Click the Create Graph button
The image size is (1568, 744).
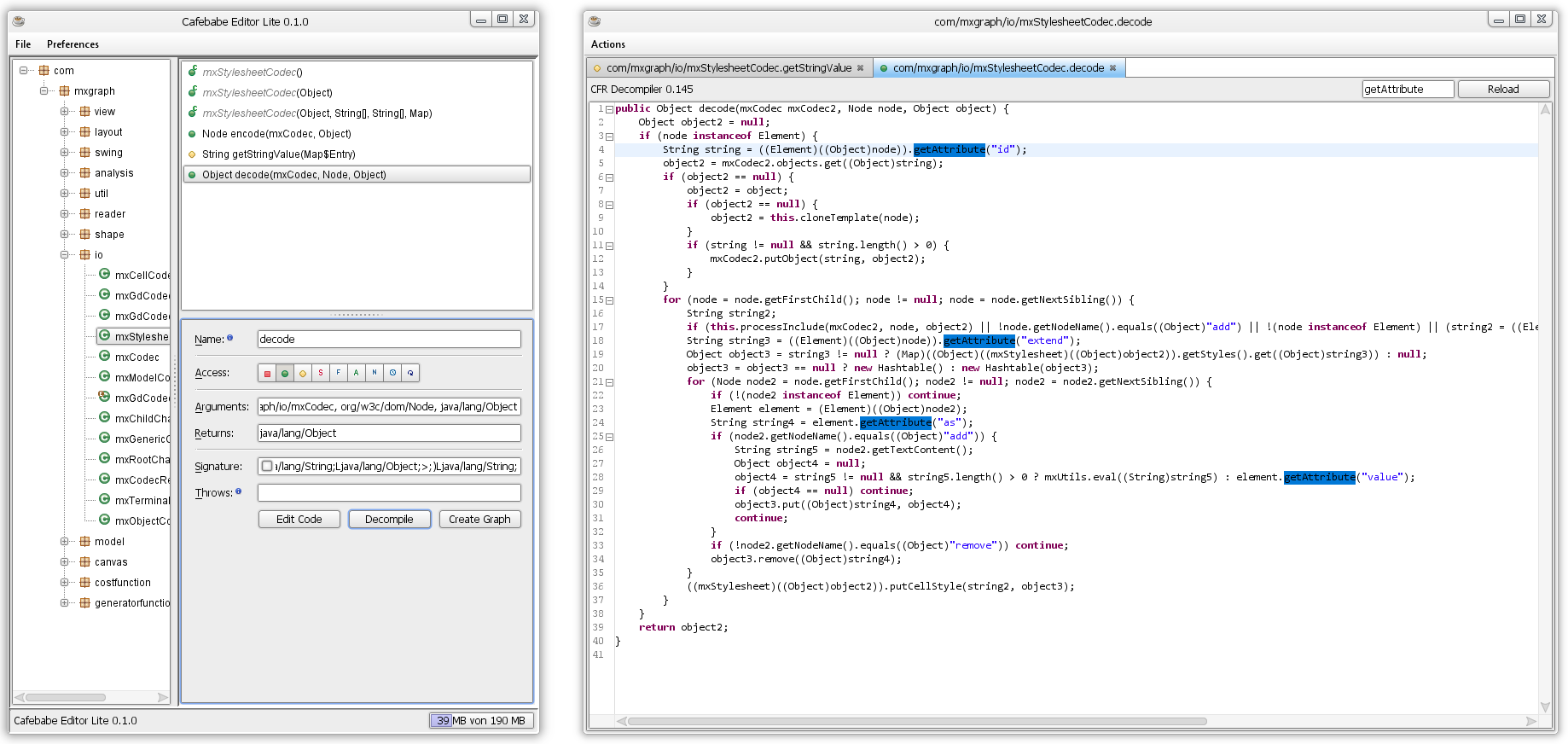[x=479, y=519]
